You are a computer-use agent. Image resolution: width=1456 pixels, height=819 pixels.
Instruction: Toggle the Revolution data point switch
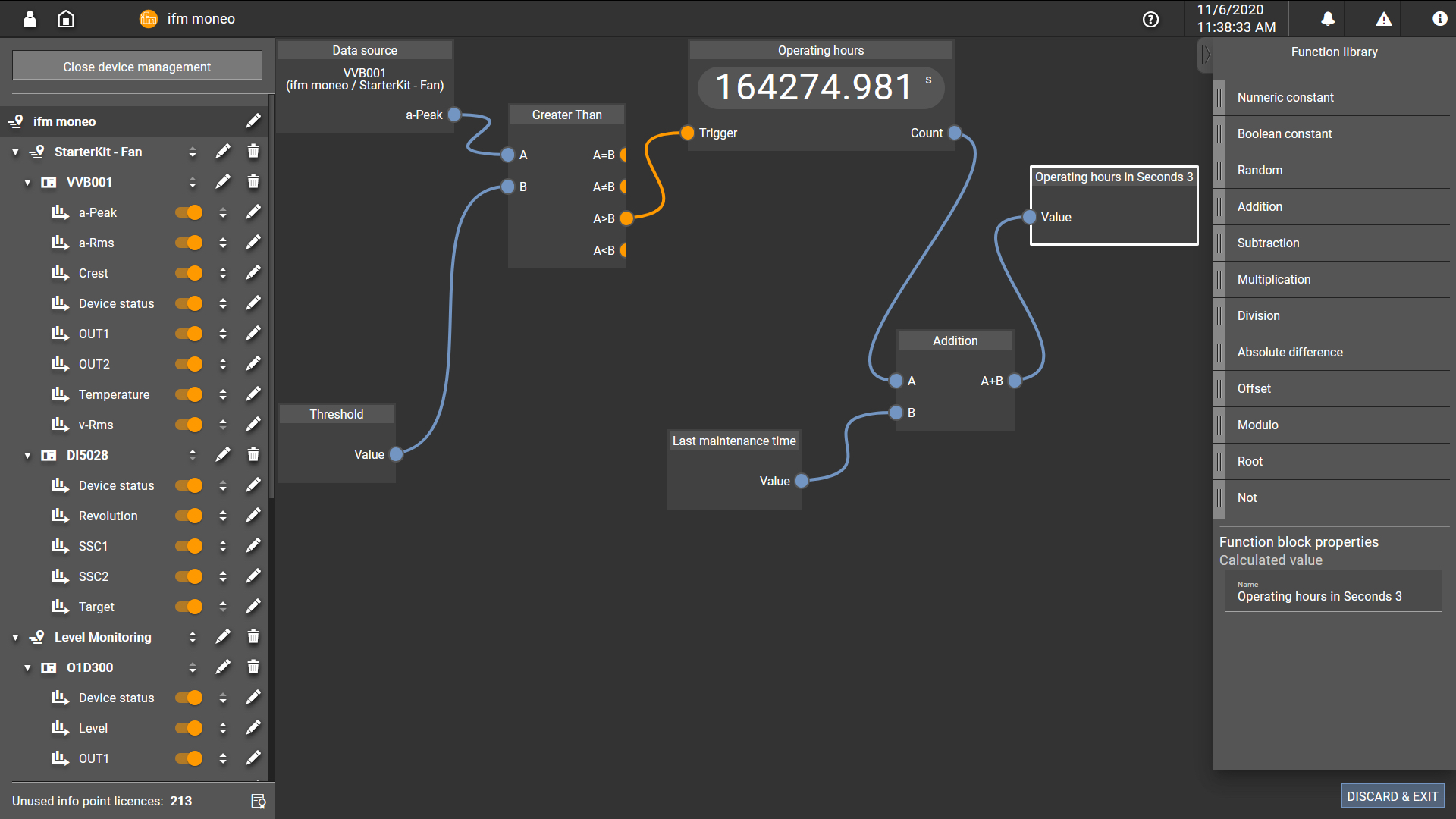[189, 516]
